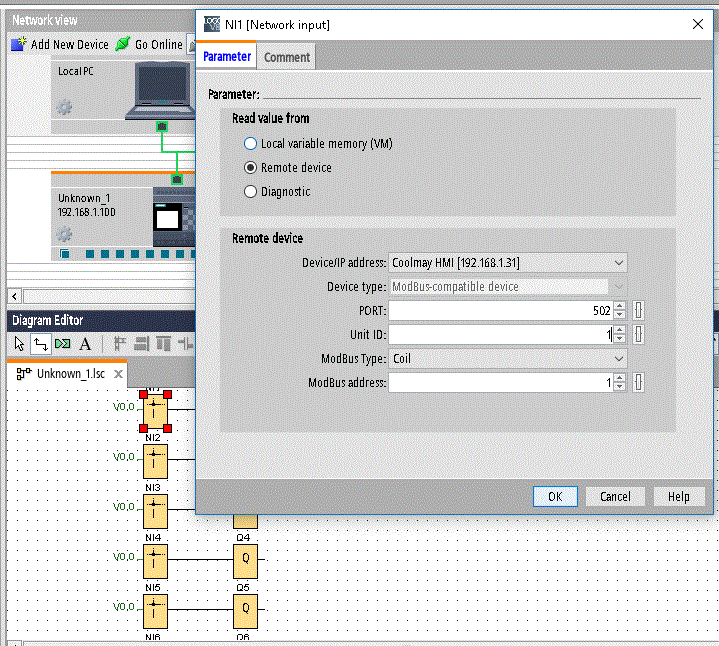Open the ModBus Type dropdown

(x=619, y=359)
